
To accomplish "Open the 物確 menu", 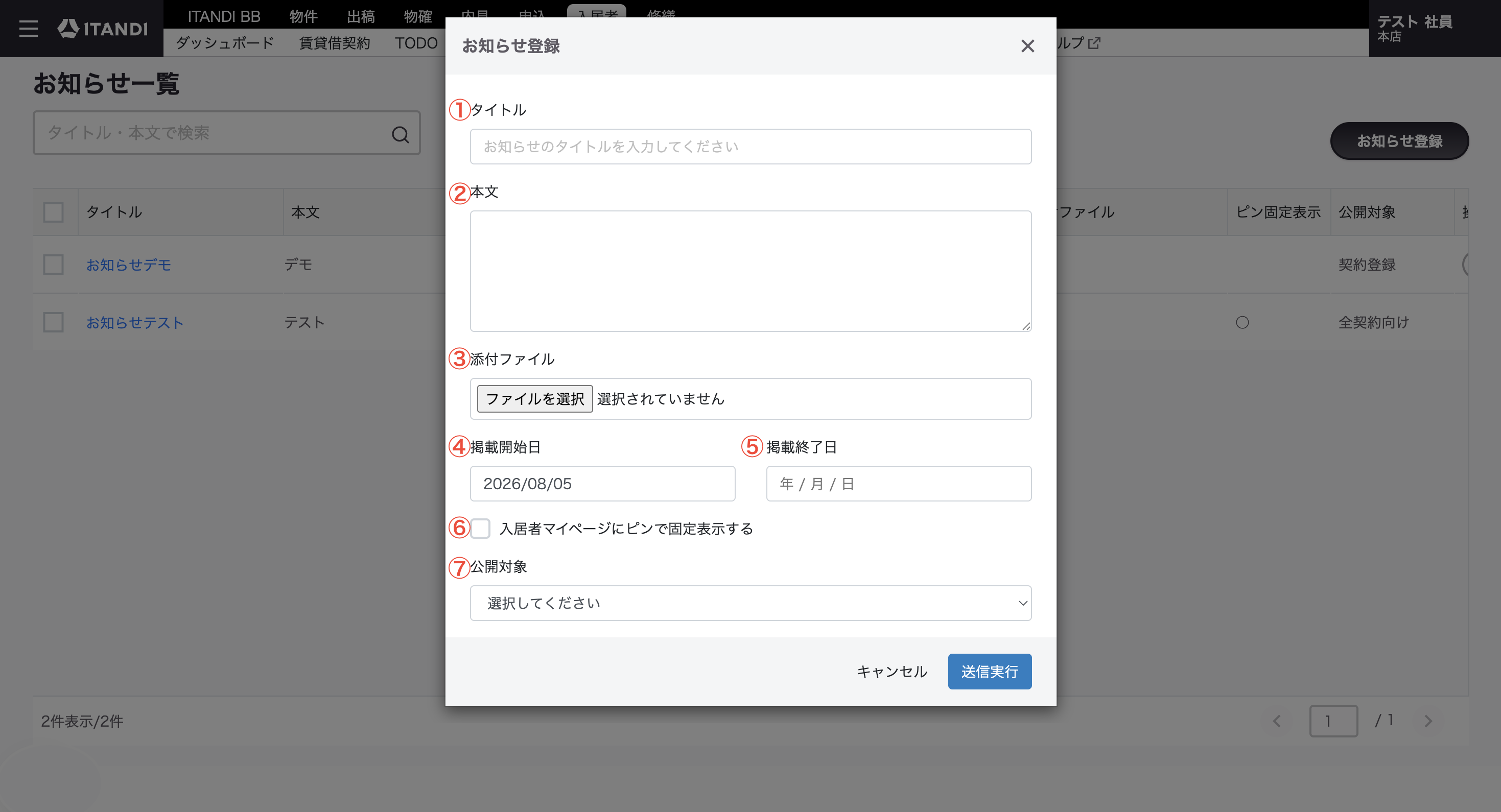I will [x=418, y=16].
